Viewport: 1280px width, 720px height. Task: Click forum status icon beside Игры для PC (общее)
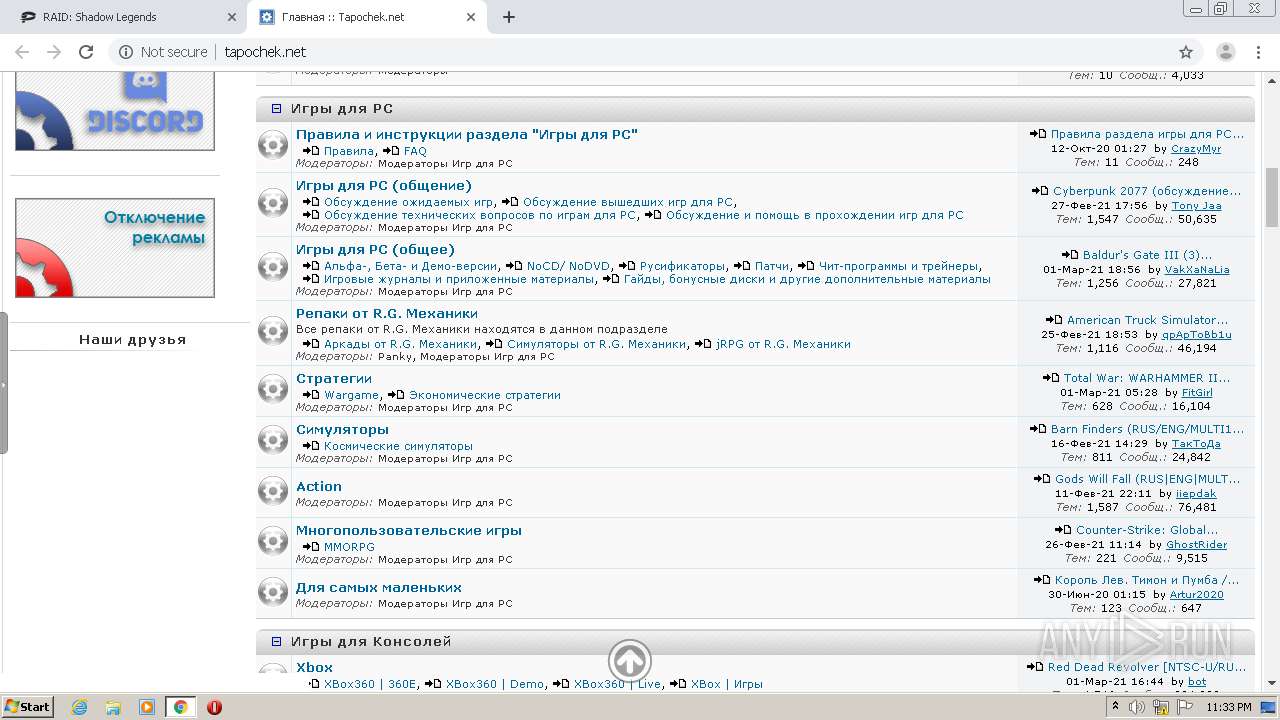[x=273, y=266]
